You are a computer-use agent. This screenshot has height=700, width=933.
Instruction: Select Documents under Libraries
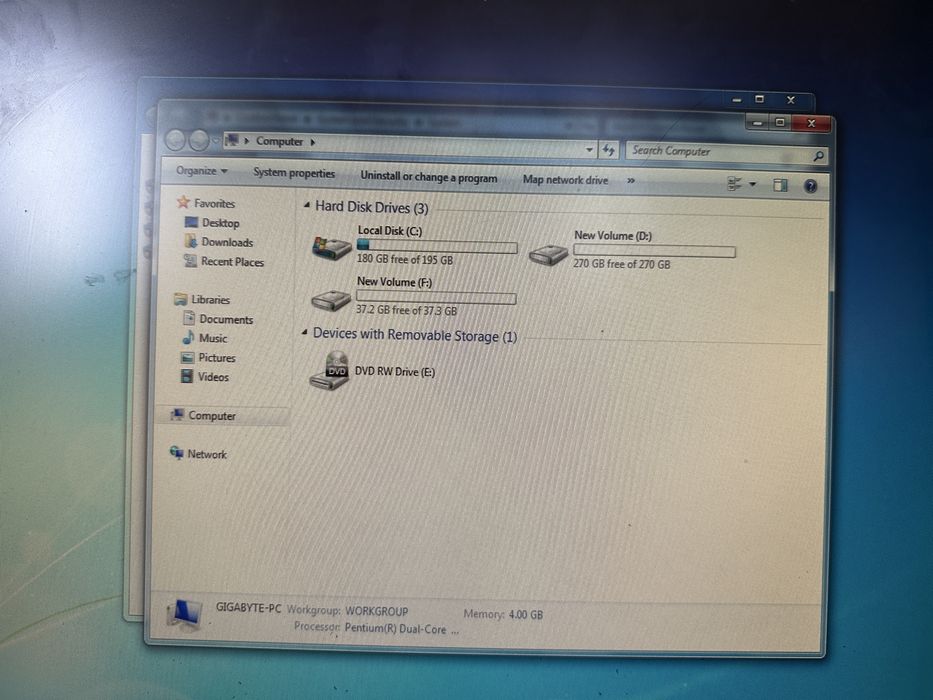tap(226, 319)
